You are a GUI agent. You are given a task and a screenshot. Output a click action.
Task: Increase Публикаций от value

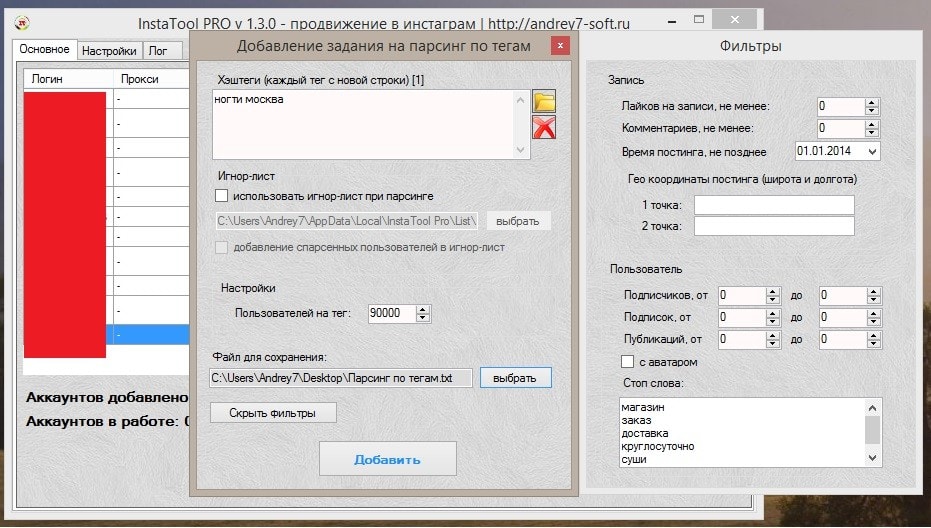pos(772,336)
